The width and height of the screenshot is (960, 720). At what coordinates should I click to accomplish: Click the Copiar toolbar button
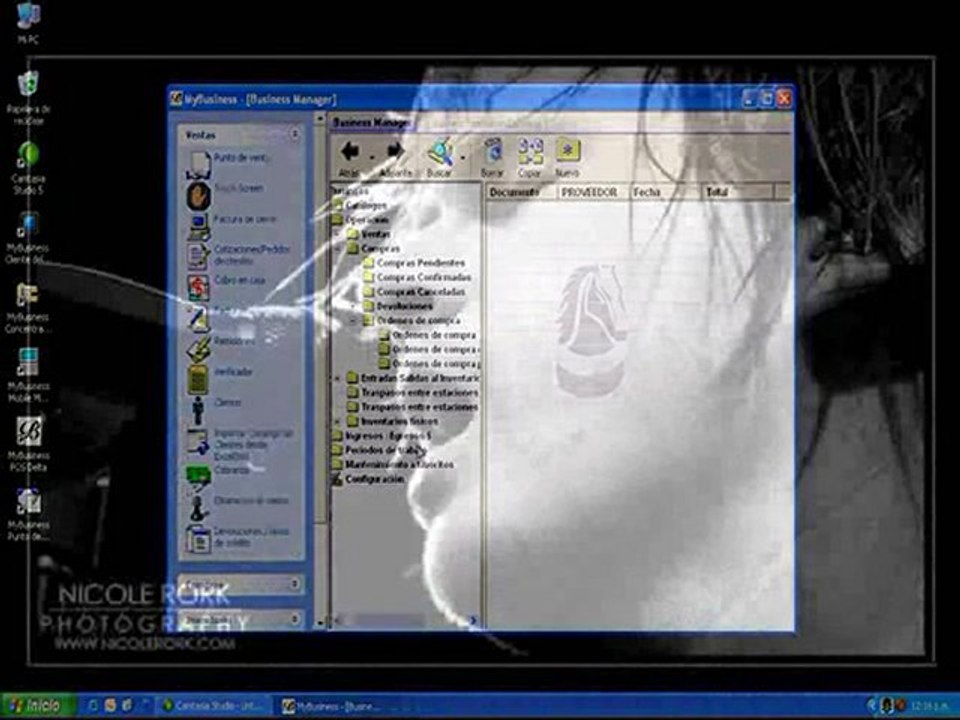(x=530, y=158)
